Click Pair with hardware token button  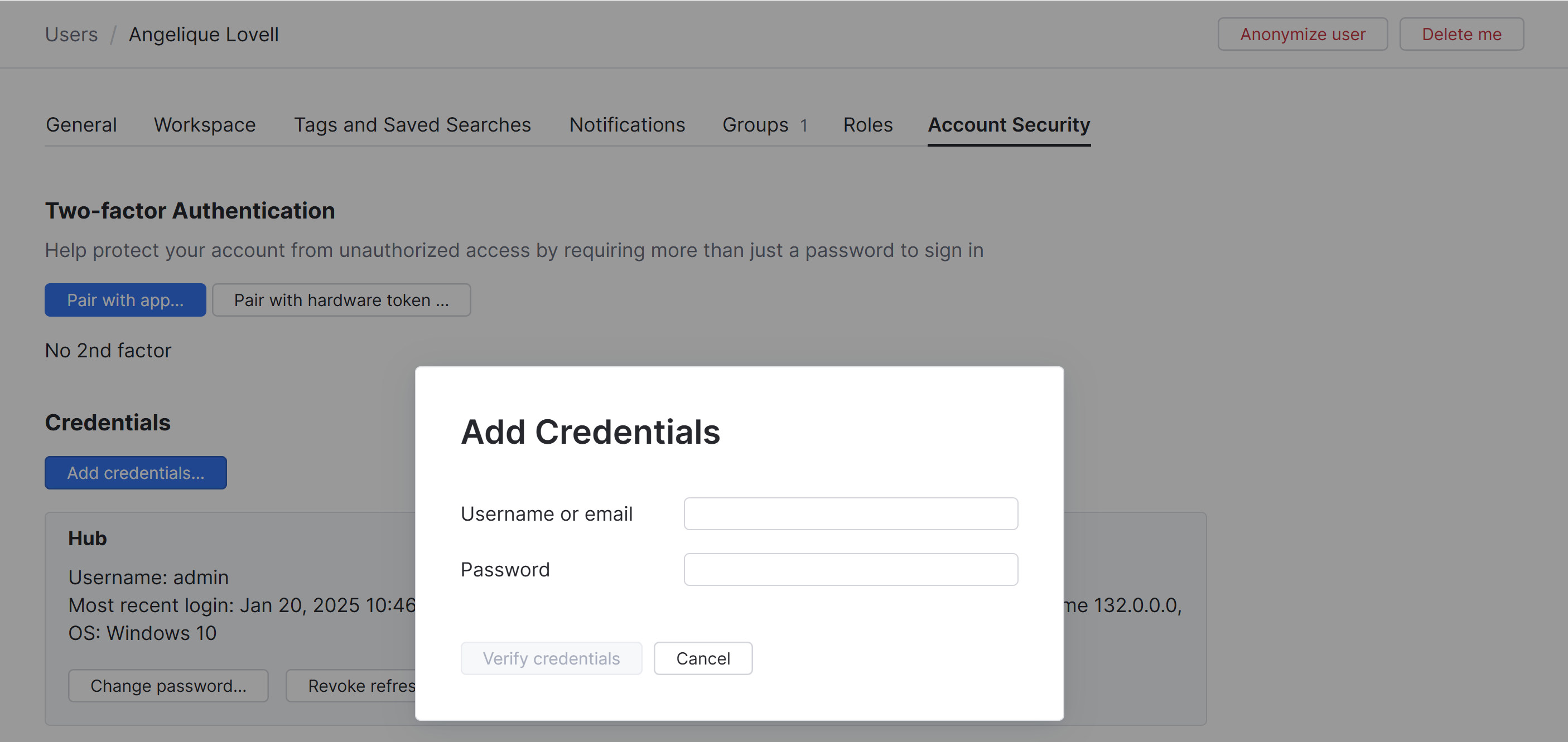341,300
